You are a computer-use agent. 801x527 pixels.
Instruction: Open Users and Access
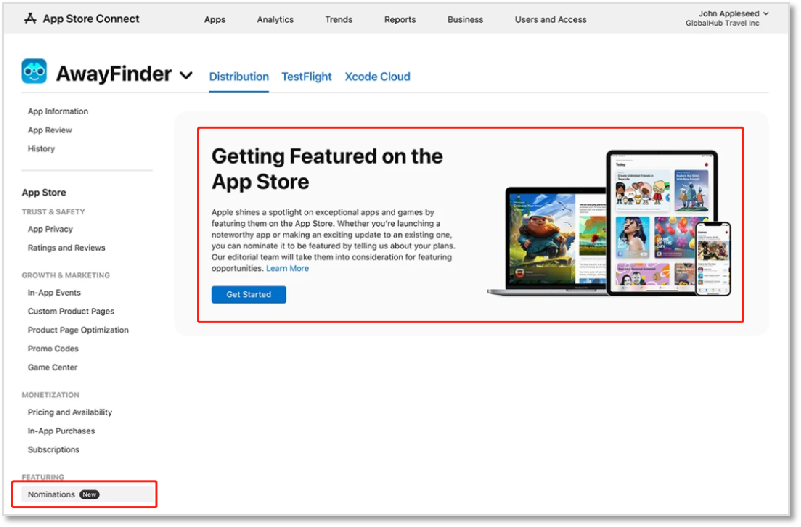550,19
